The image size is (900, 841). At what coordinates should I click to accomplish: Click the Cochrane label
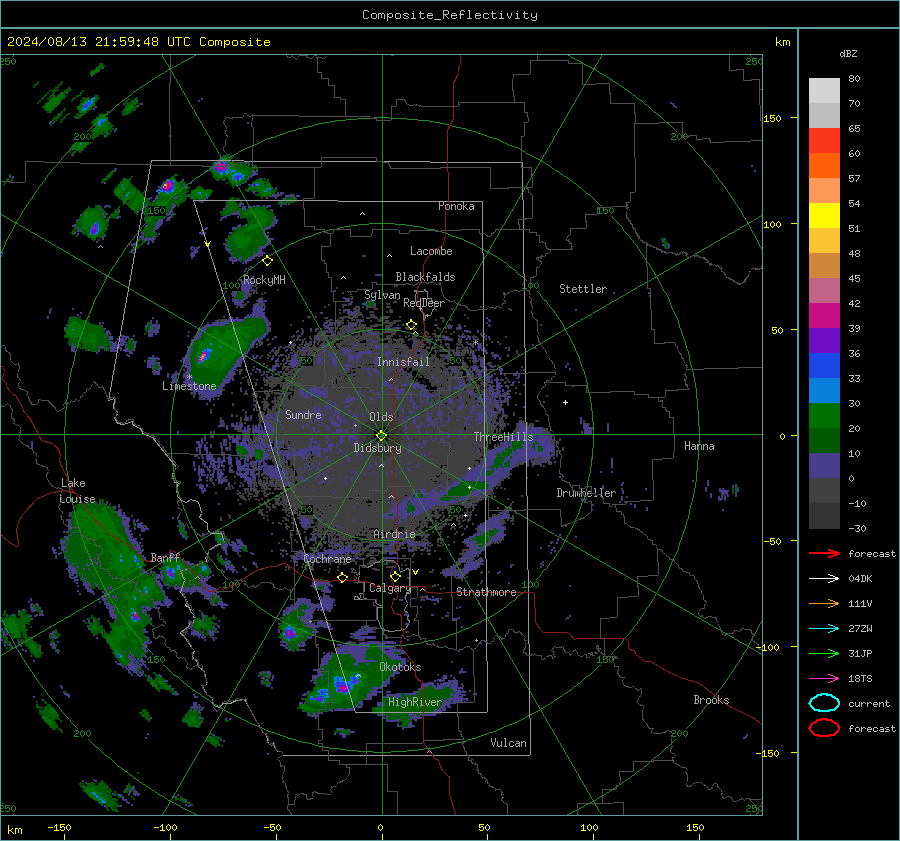pos(327,559)
